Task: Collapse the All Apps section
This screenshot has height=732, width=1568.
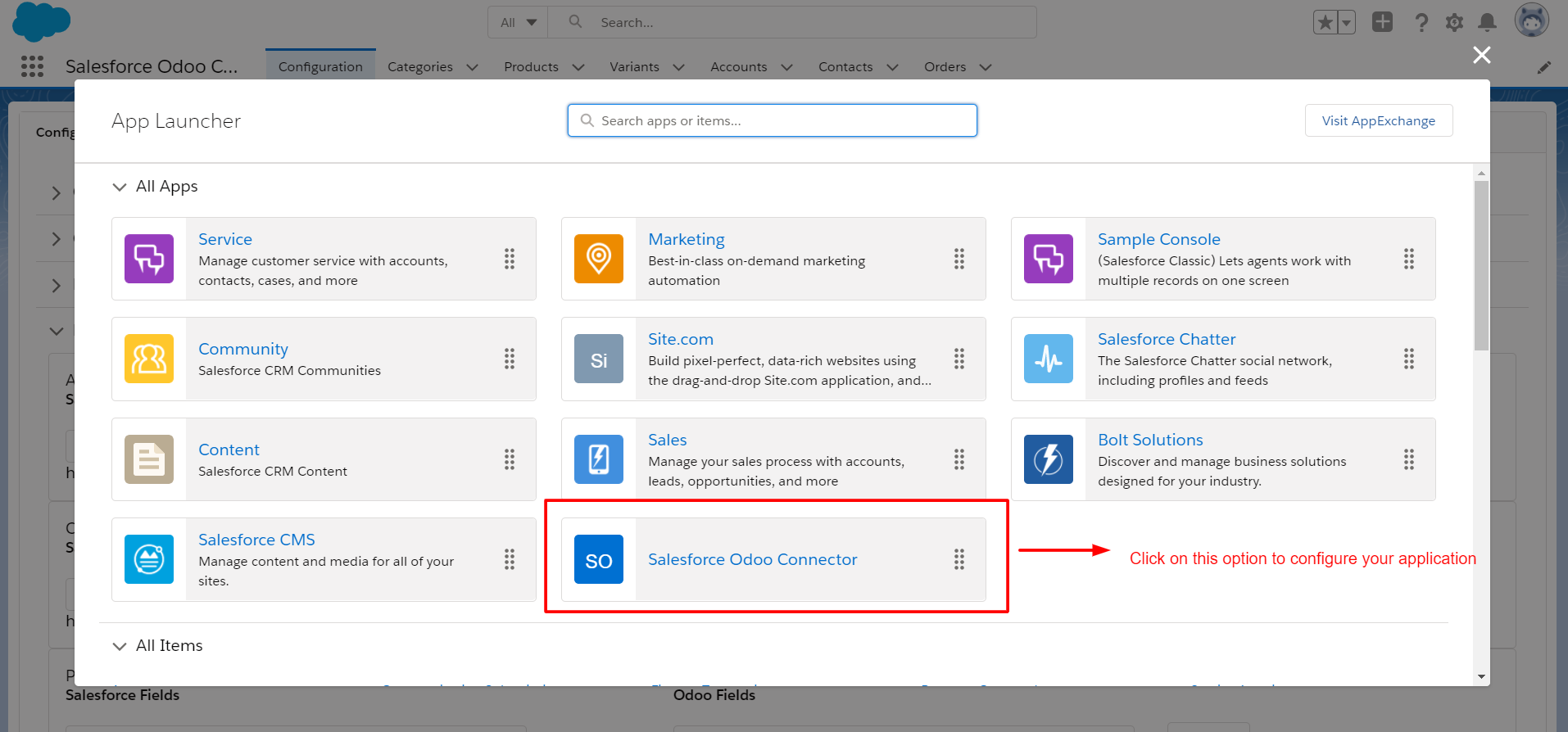Action: tap(120, 187)
